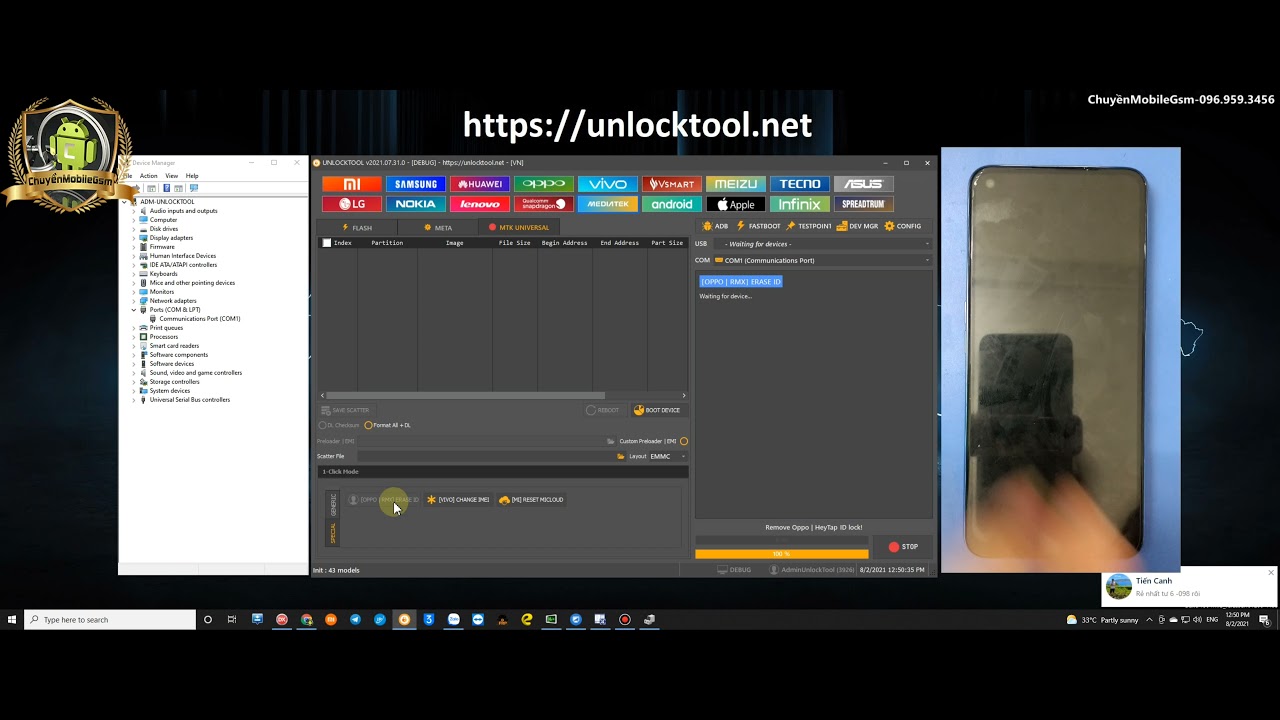Select the Infinix brand tile

tap(800, 204)
